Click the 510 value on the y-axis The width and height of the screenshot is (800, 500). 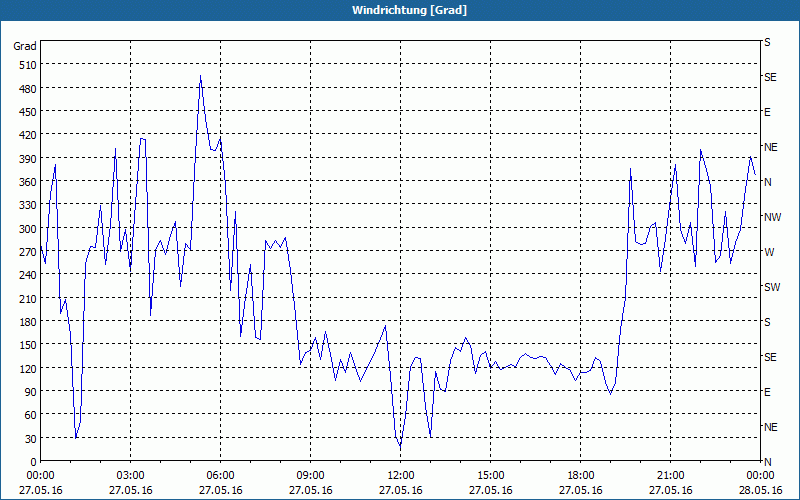click(28, 65)
